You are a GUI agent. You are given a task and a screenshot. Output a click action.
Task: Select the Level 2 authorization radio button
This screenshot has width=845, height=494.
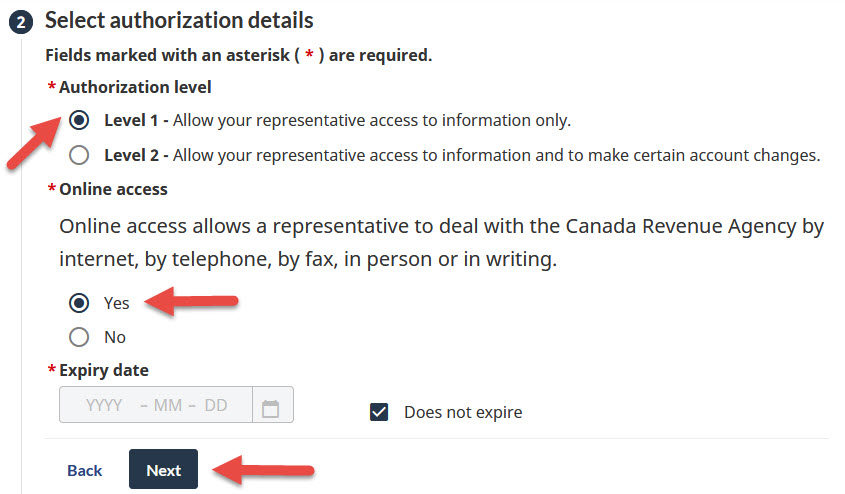tap(79, 155)
